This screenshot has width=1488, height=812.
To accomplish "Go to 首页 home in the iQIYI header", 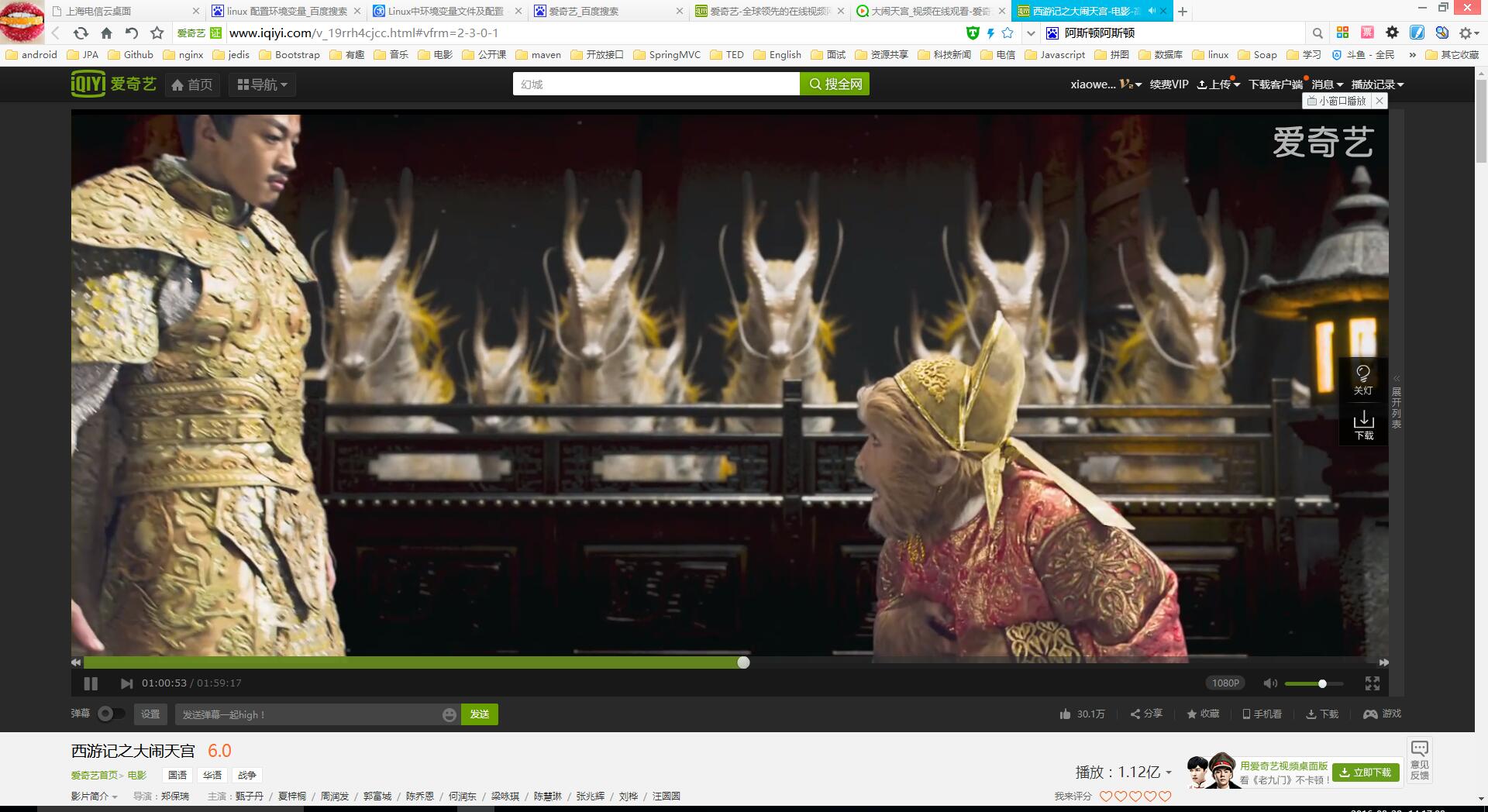I will point(192,84).
